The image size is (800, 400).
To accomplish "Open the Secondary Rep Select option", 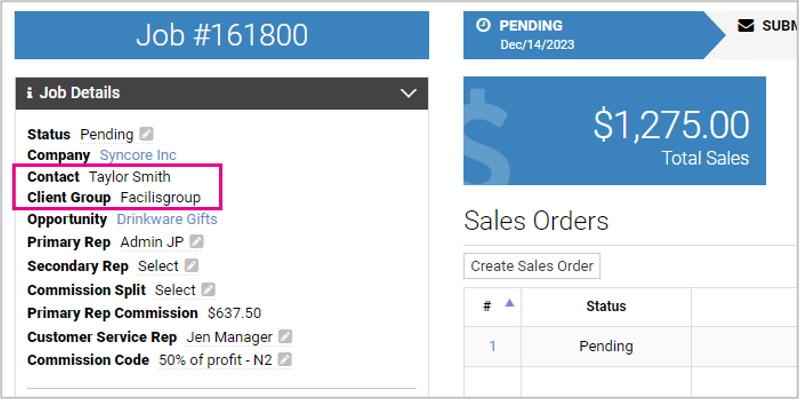I will 158,266.
